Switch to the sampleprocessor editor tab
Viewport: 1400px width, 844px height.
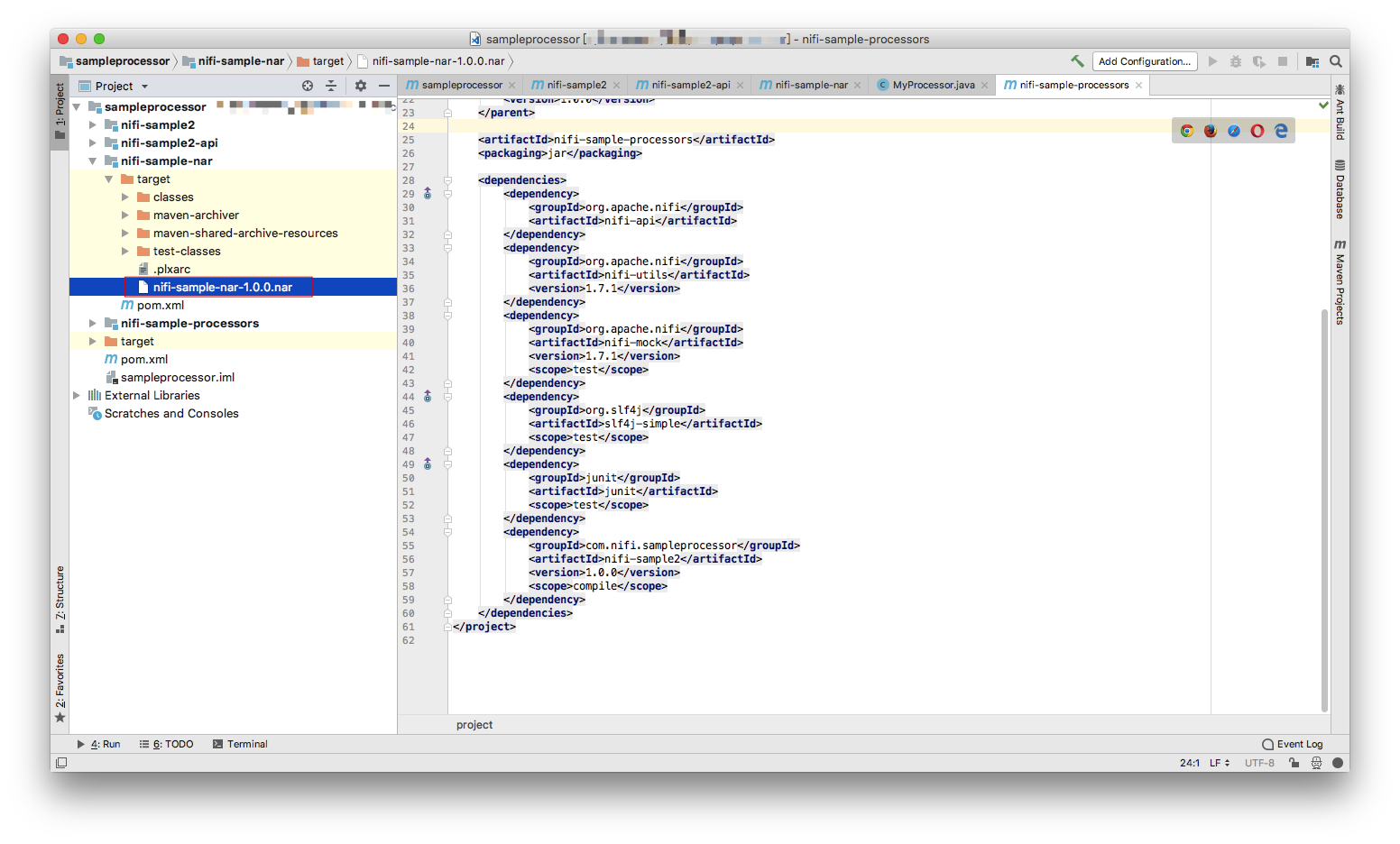tap(462, 85)
